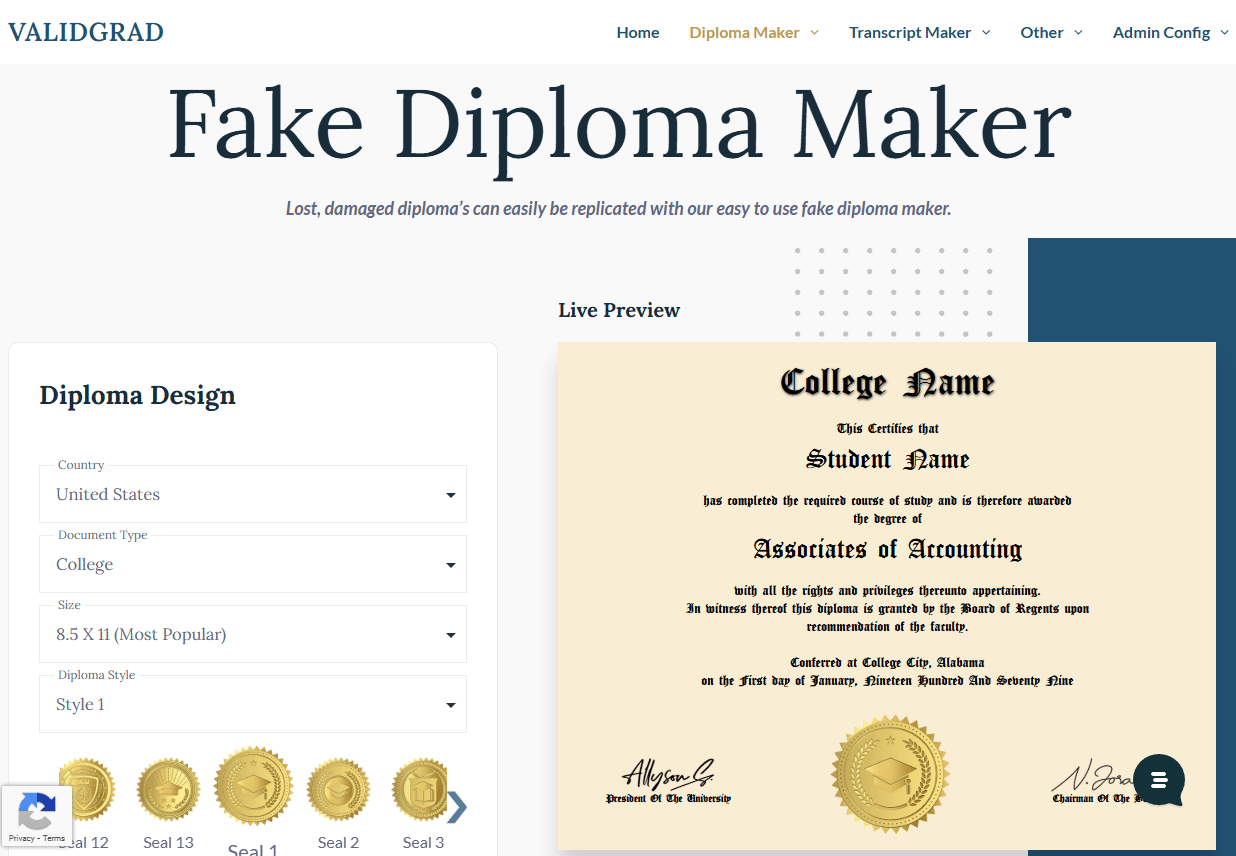The image size is (1236, 856).
Task: Open the chat widget bubble
Action: 1158,780
